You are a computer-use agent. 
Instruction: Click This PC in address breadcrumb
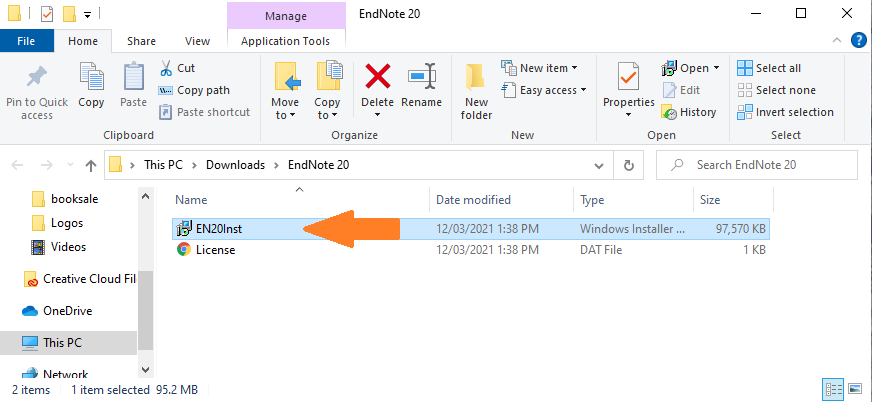coord(163,165)
